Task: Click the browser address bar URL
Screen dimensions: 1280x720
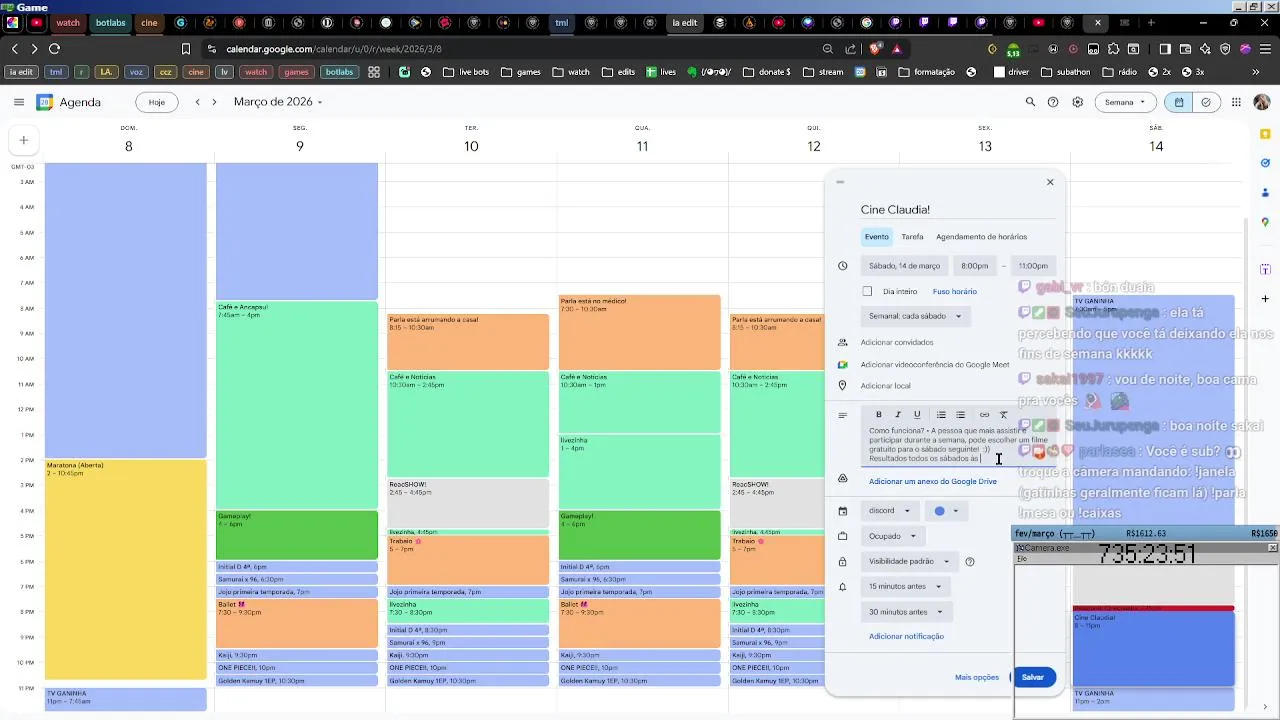Action: coord(333,48)
